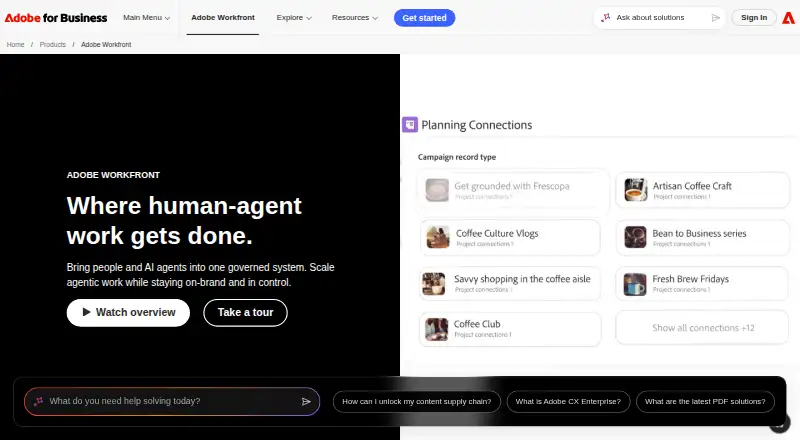
Task: Click the Coffee Culture Vlogs thumbnail
Action: (438, 237)
